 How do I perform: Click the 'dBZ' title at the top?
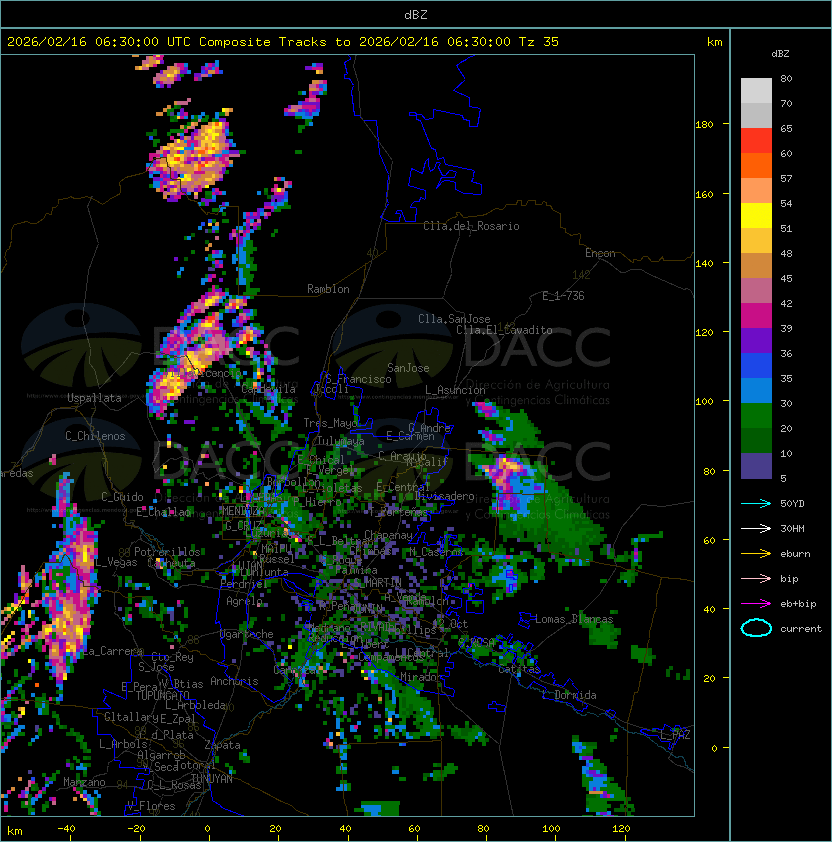[x=416, y=14]
